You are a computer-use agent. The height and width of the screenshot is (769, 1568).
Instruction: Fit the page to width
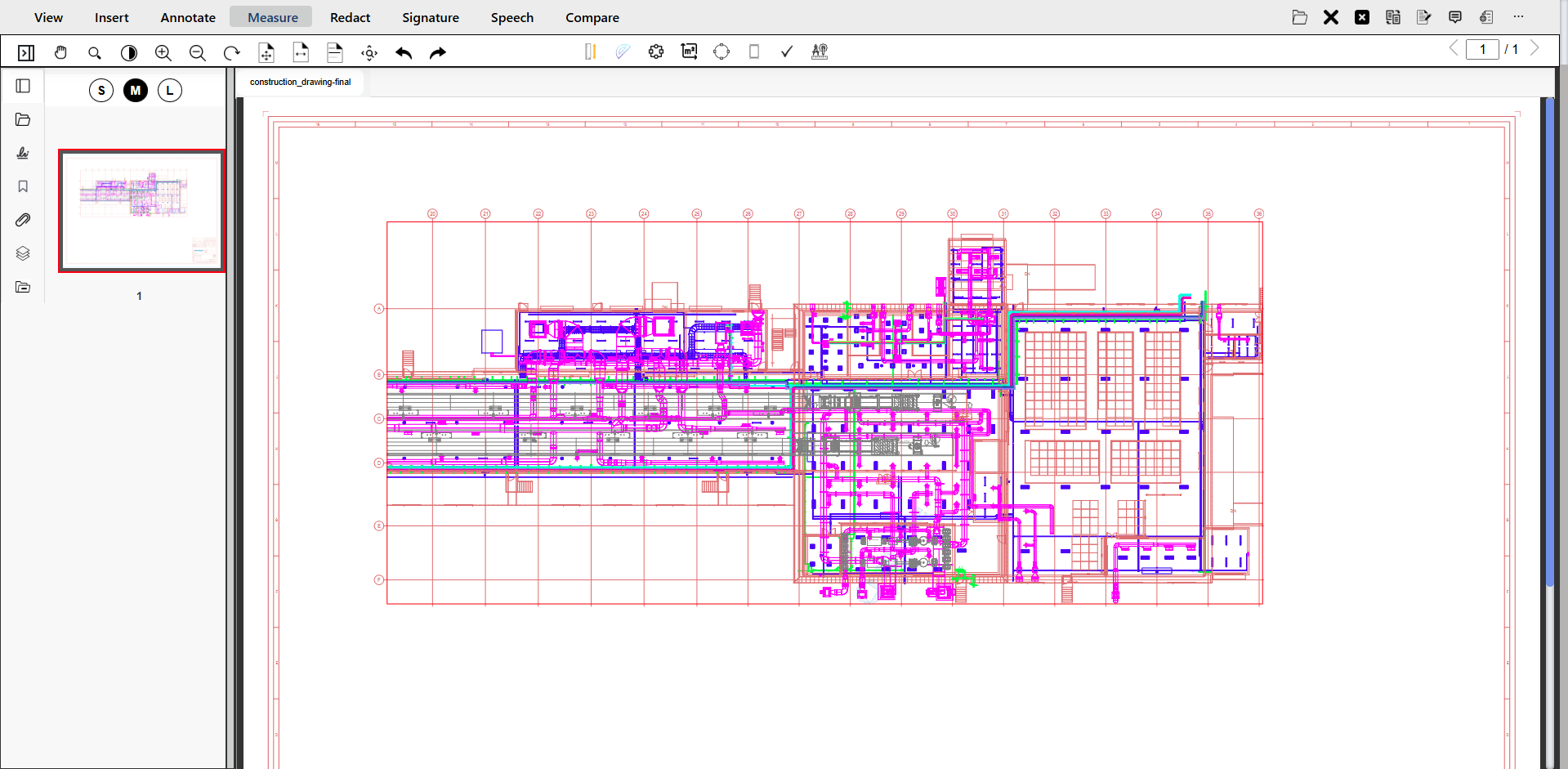pyautogui.click(x=301, y=52)
